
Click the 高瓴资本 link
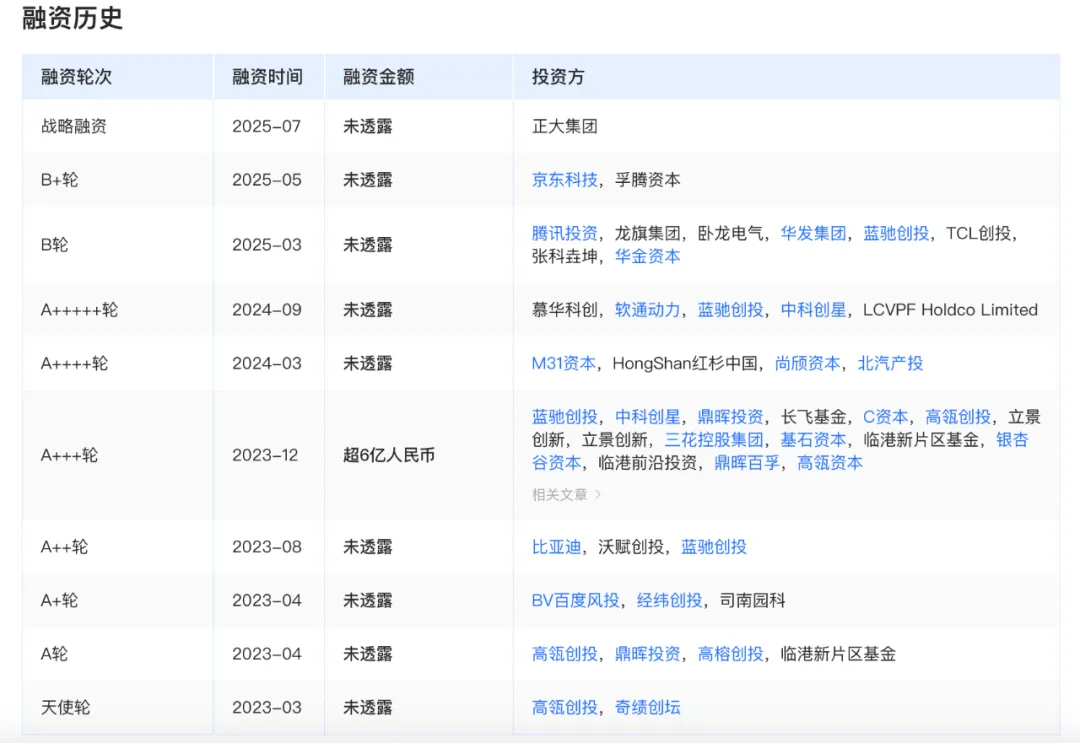(x=830, y=463)
